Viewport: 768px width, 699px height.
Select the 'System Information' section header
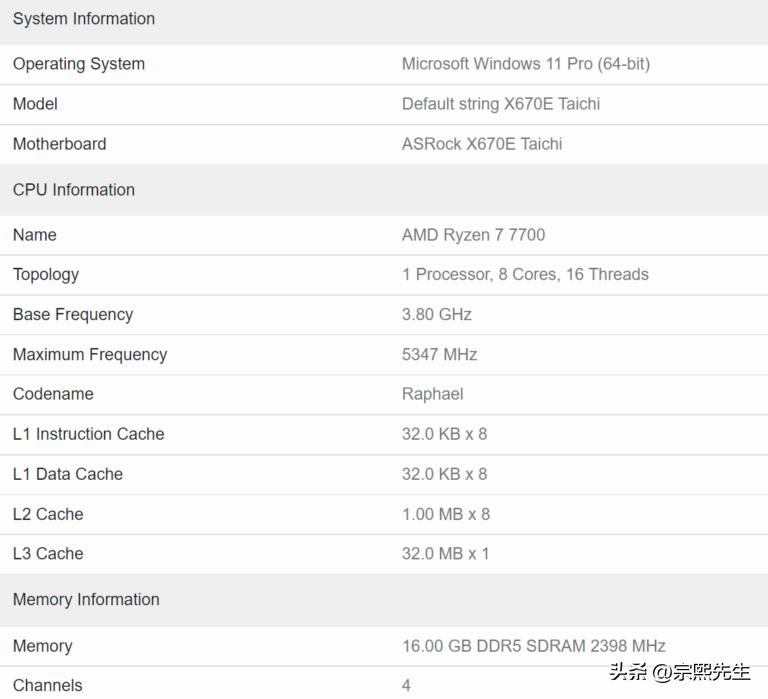pos(84,19)
